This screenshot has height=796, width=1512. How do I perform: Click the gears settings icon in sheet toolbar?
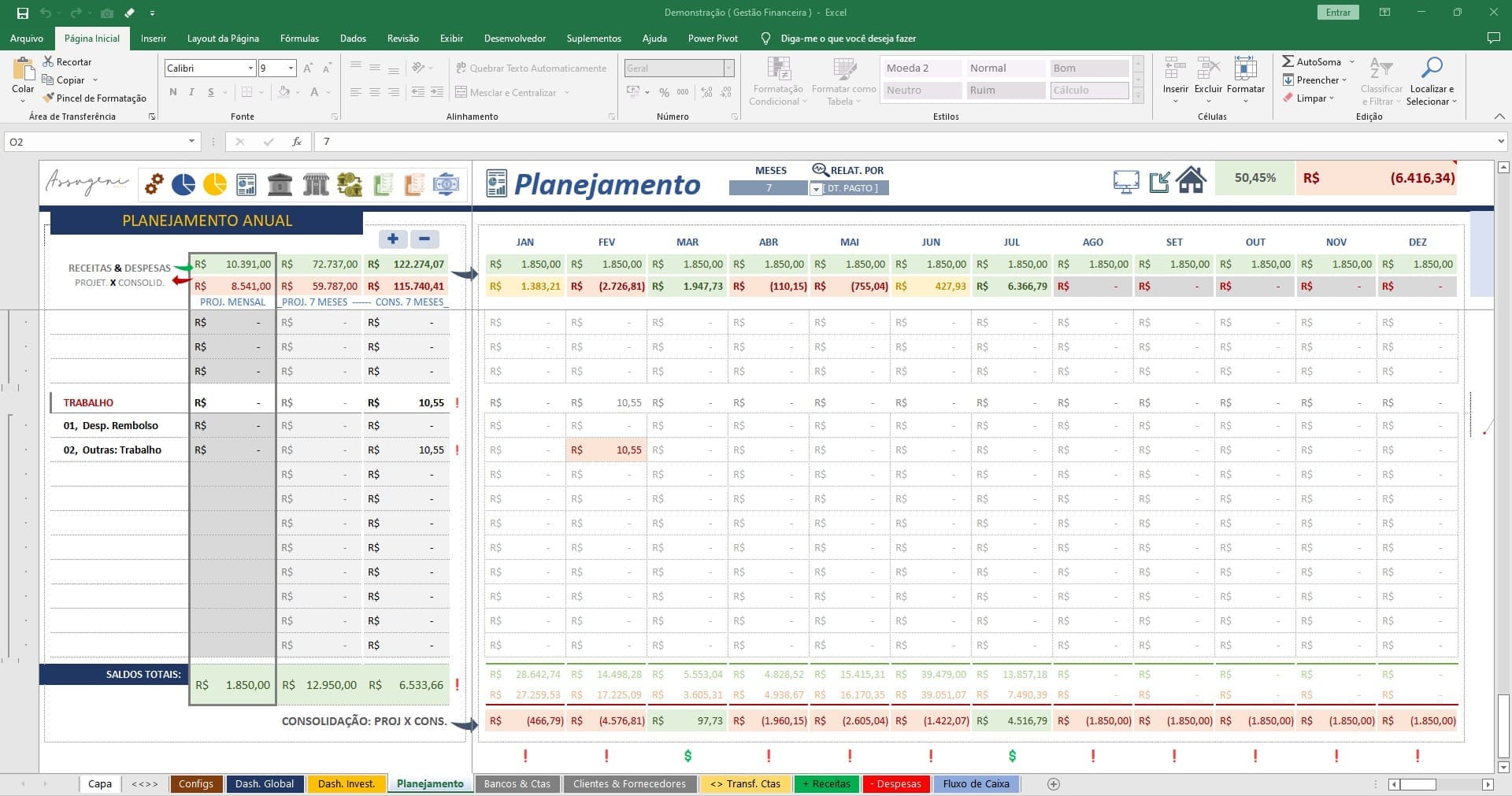154,184
